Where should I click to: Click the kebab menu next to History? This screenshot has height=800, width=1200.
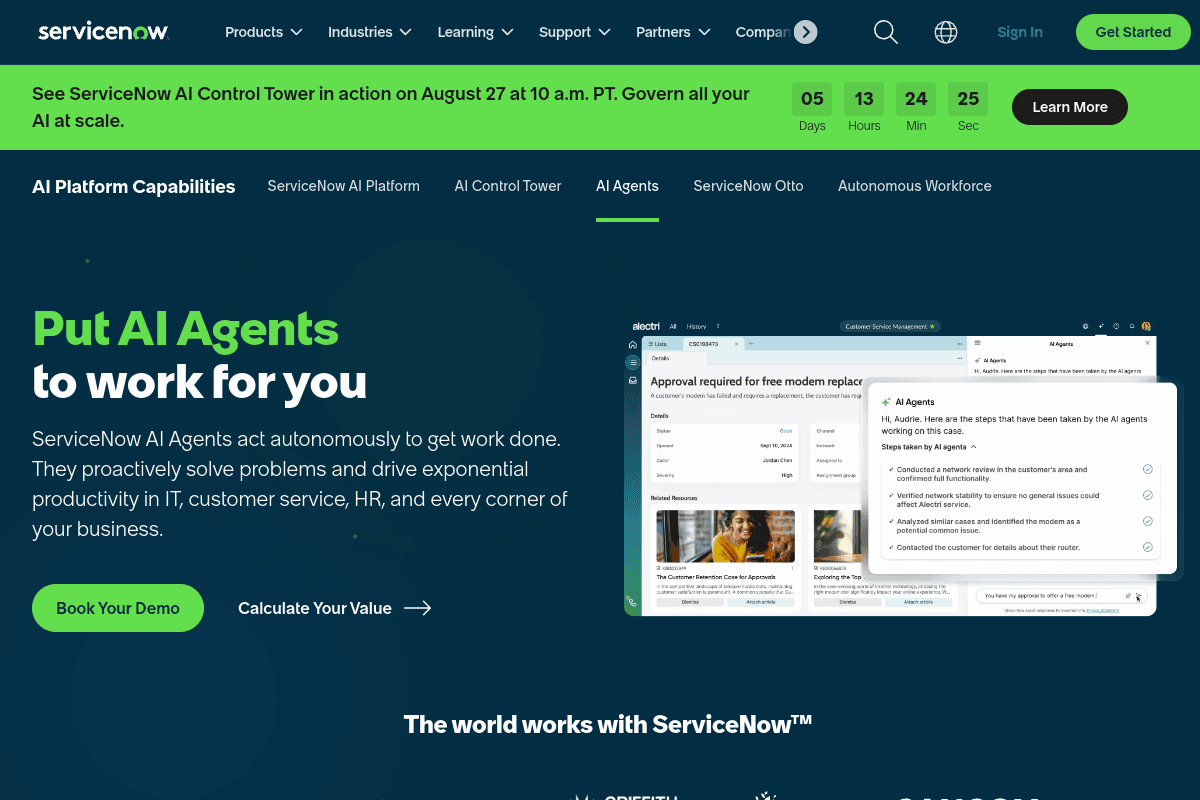[718, 326]
